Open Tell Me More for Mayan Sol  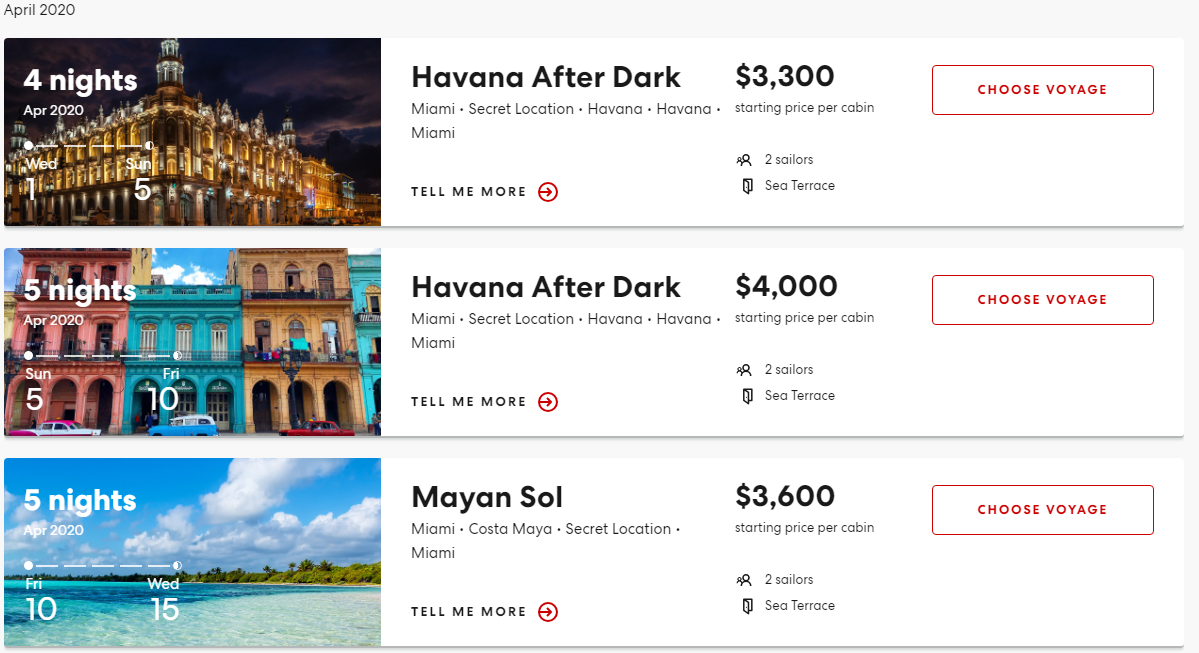tap(469, 612)
